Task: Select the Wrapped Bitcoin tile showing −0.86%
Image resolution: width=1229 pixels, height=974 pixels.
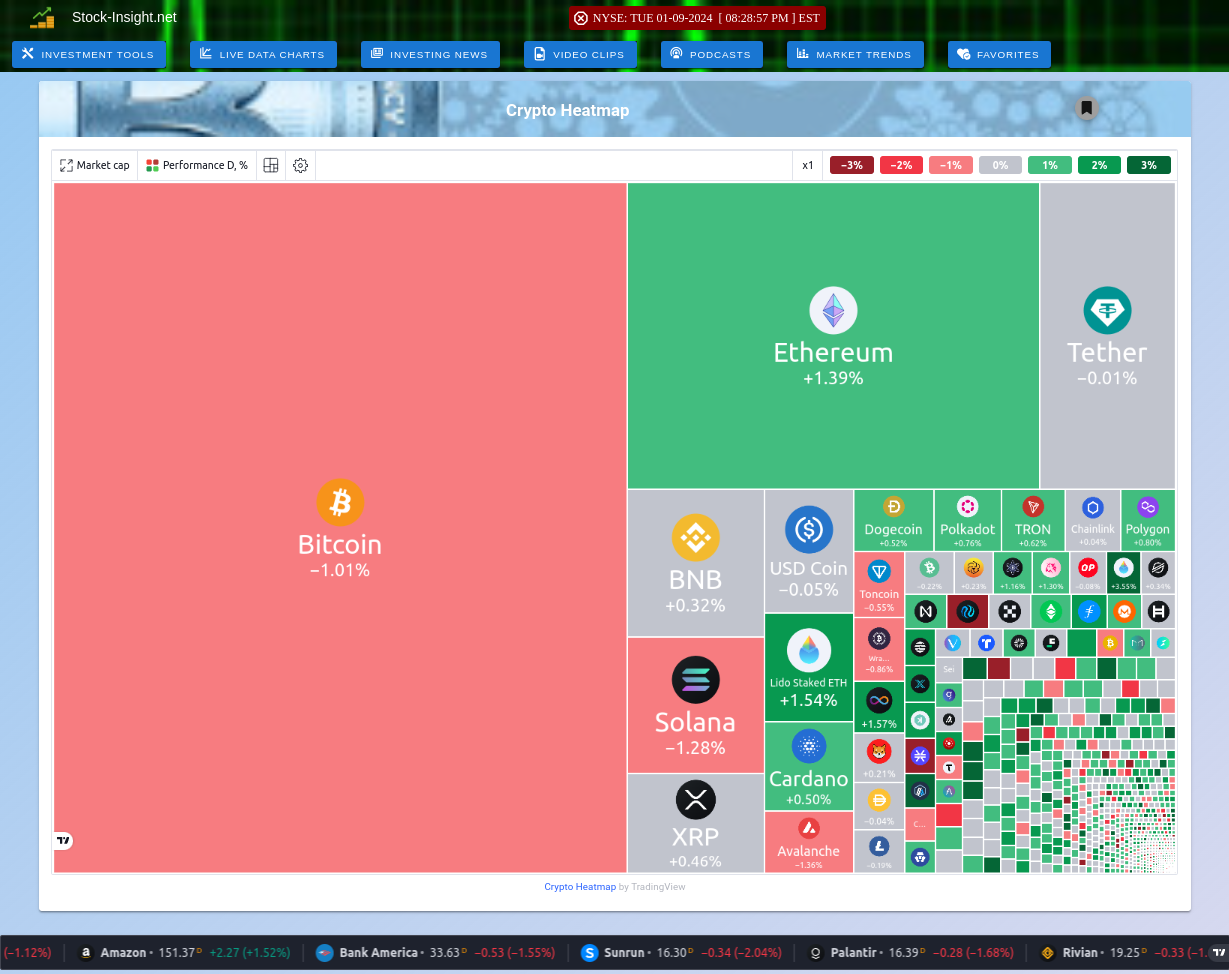Action: tap(879, 649)
